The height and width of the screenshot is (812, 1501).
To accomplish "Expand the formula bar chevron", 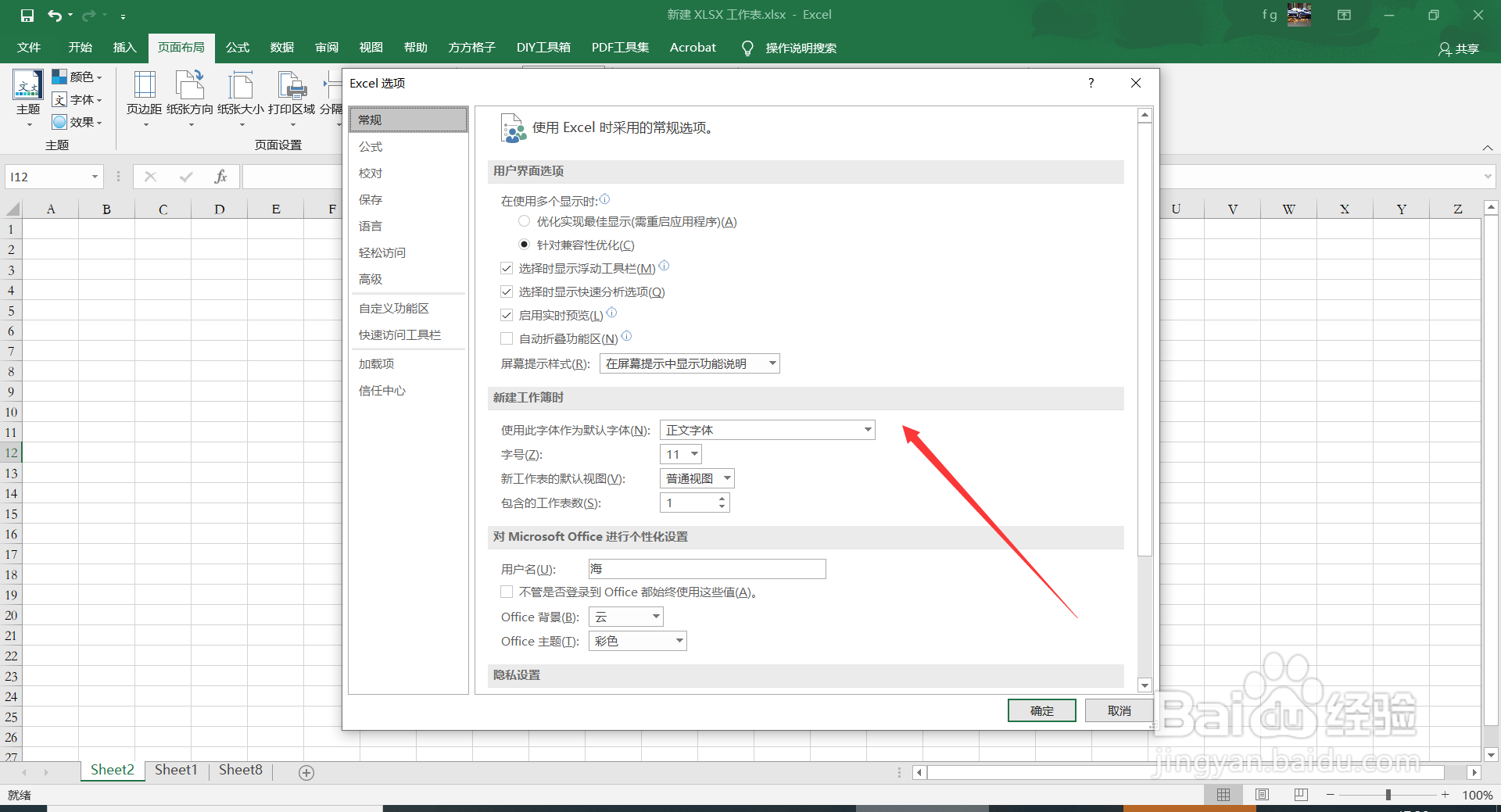I will pyautogui.click(x=1488, y=177).
